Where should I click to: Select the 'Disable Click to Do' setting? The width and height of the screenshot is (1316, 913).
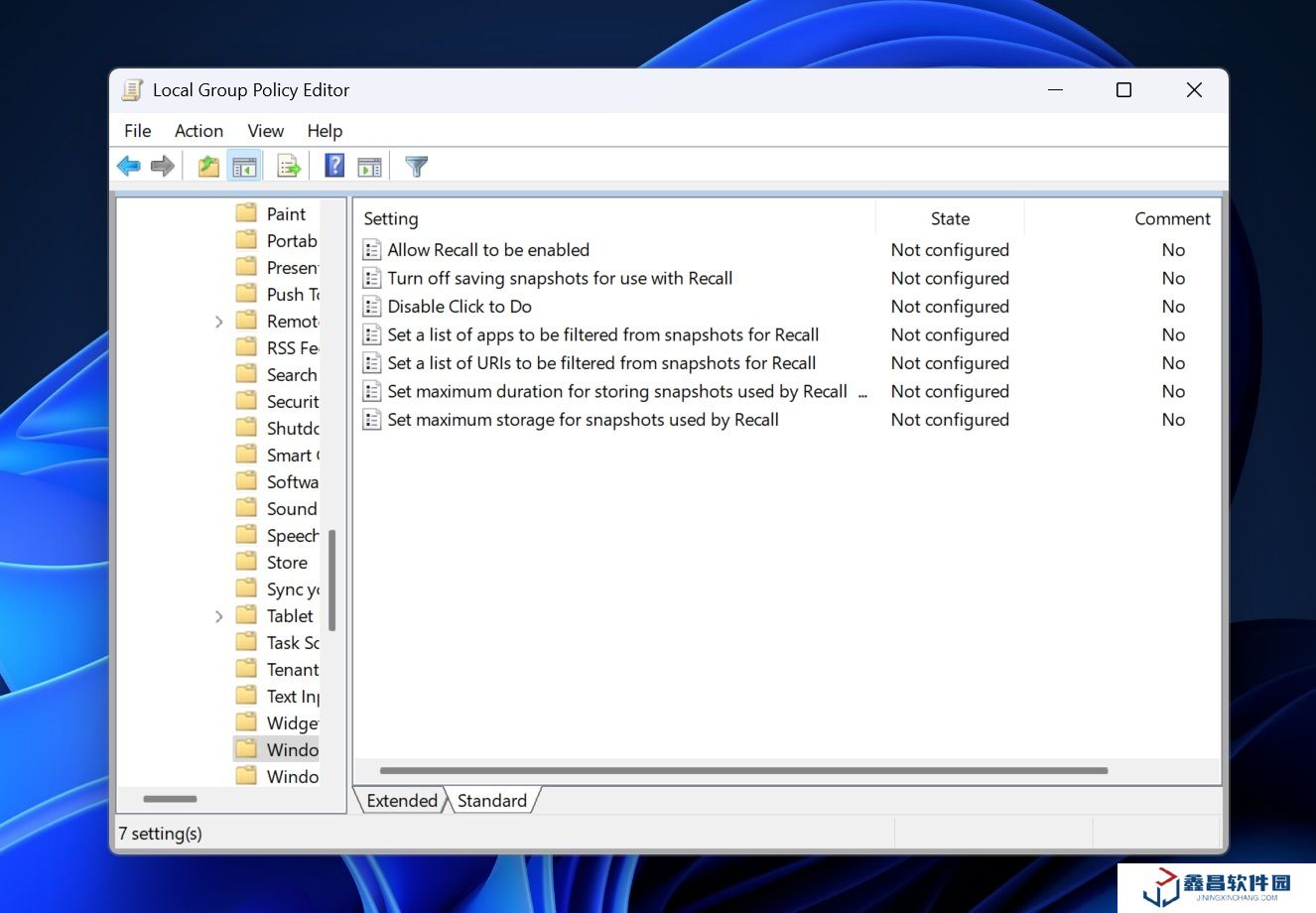(460, 307)
